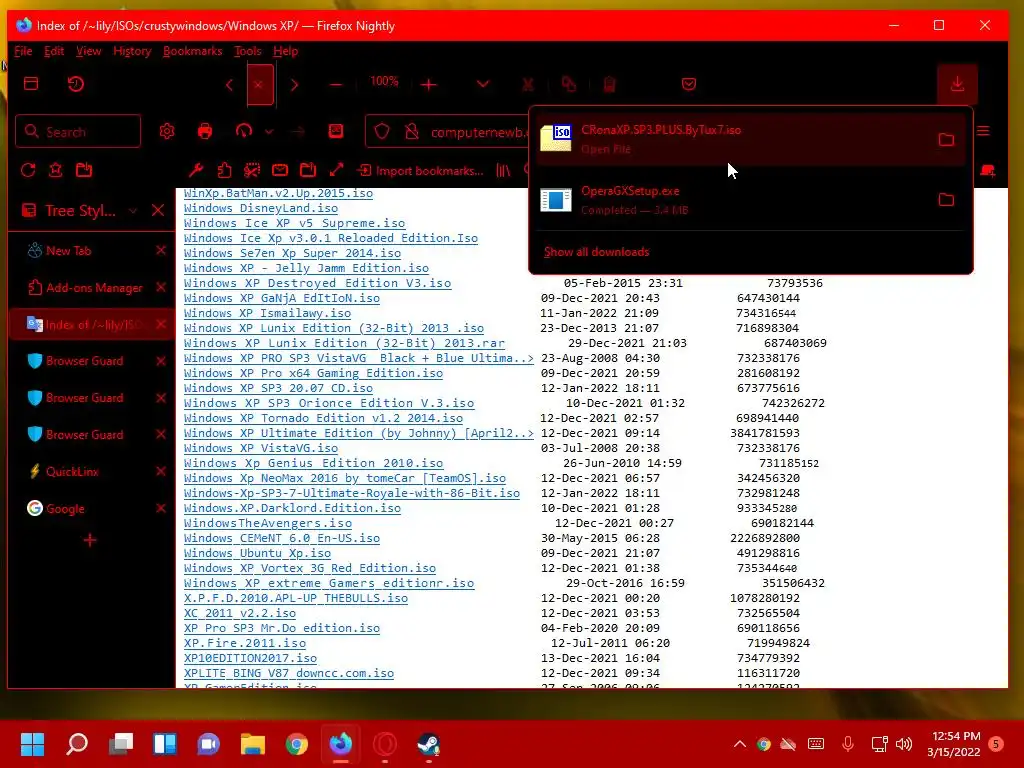Image resolution: width=1024 pixels, height=768 pixels.
Task: Zoom out with the minus button
Action: pyautogui.click(x=336, y=84)
